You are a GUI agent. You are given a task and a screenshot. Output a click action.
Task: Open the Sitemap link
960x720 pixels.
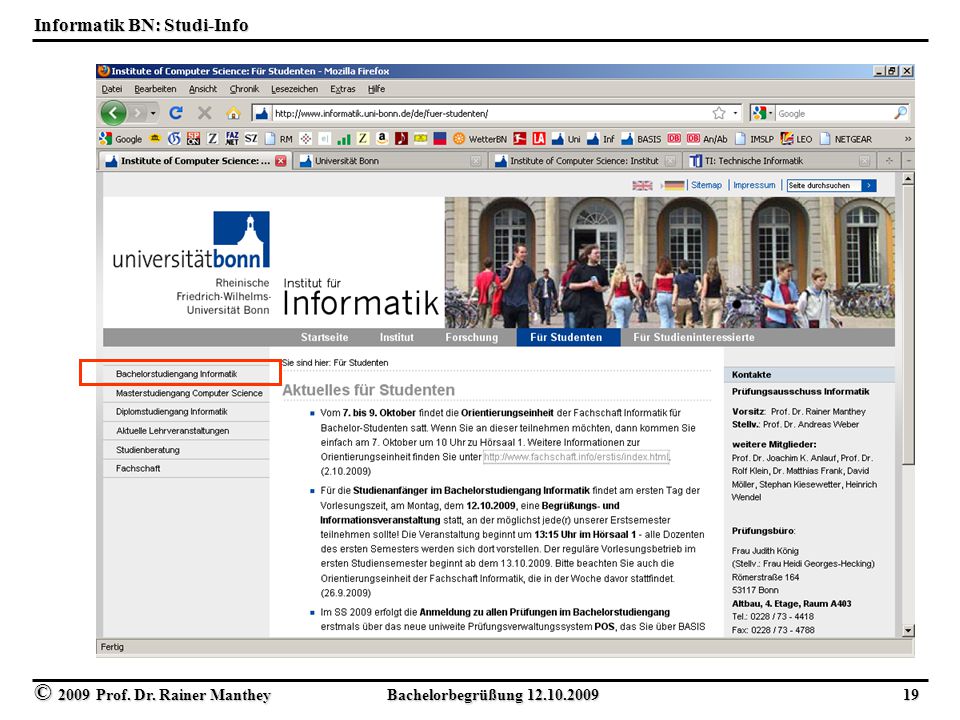[707, 185]
